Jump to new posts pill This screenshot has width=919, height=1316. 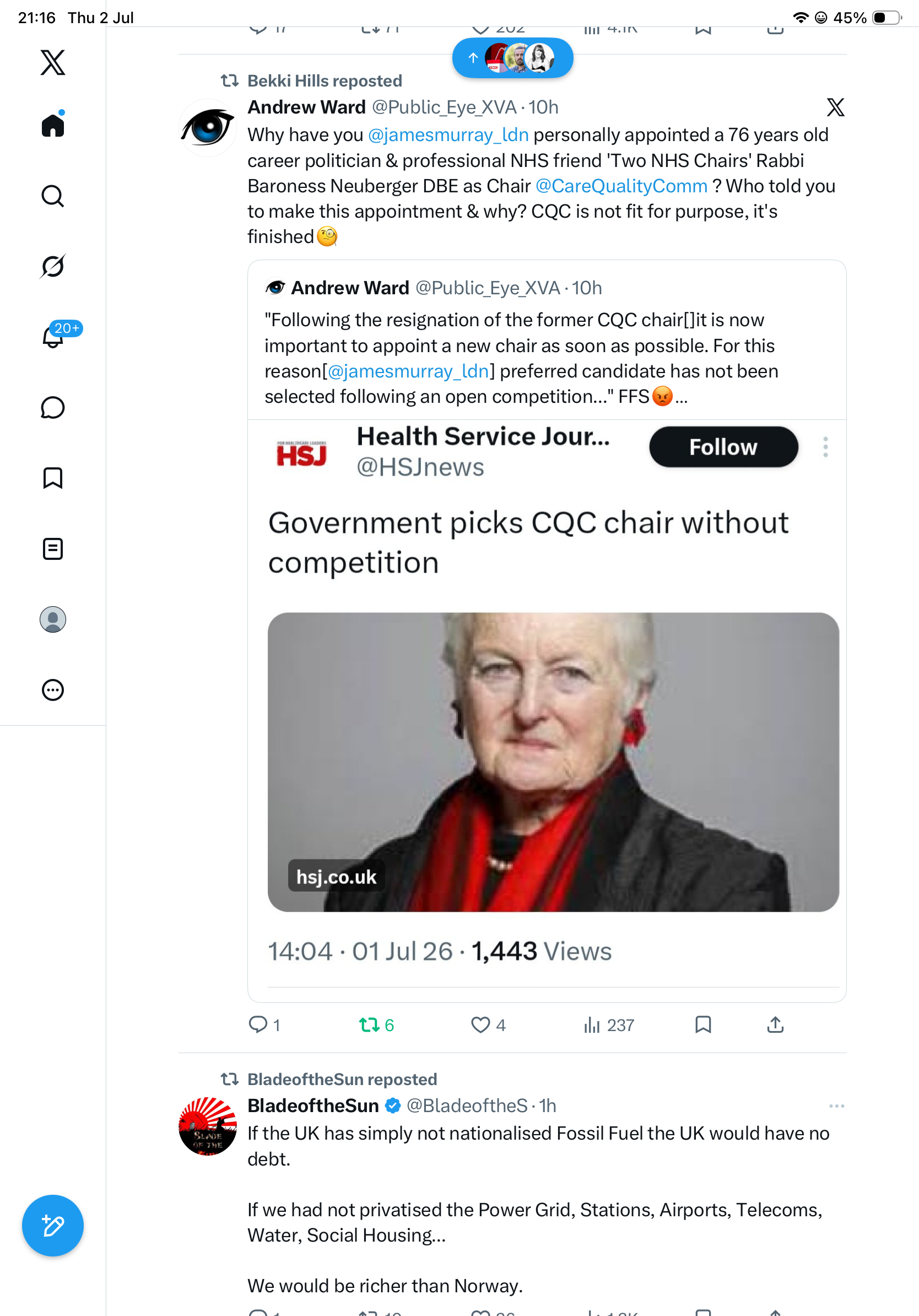(x=512, y=58)
